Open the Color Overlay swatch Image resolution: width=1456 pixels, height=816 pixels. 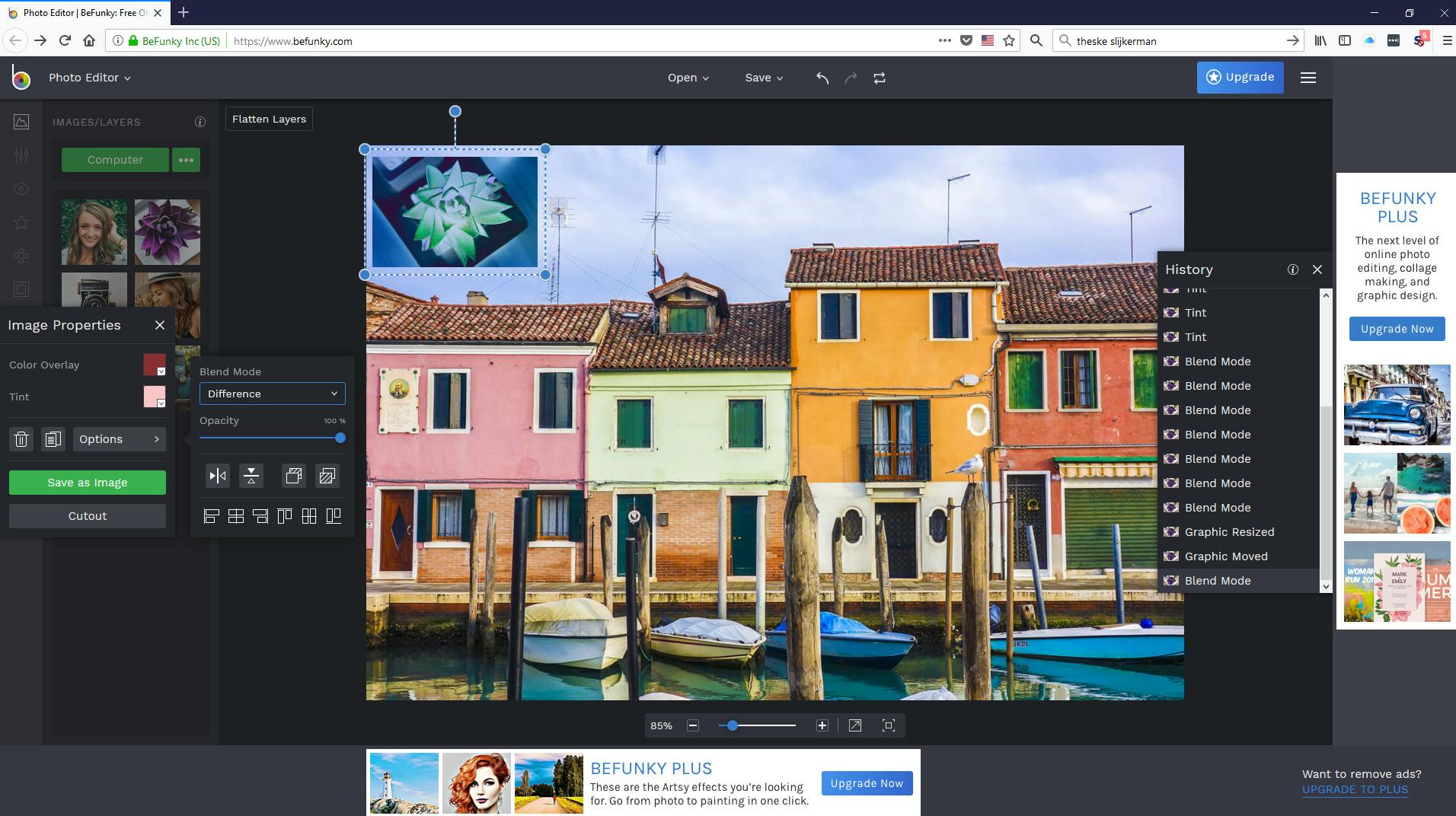[155, 365]
